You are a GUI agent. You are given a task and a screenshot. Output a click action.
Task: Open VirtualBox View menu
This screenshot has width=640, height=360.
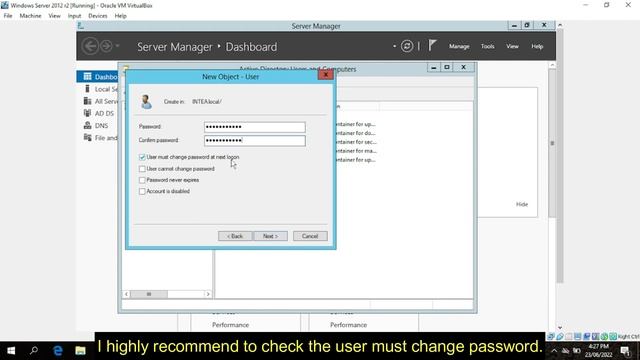click(54, 16)
